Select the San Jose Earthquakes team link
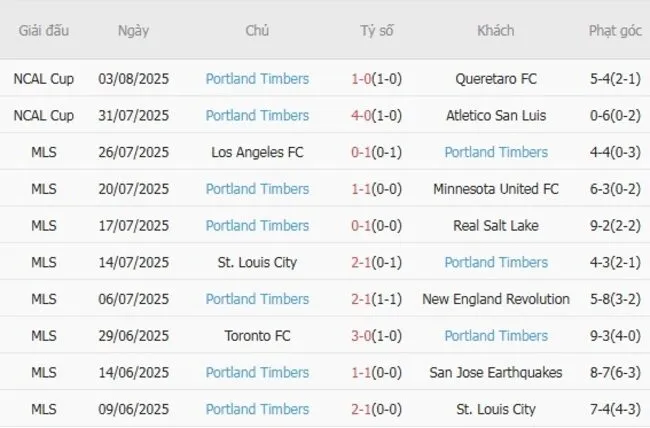The width and height of the screenshot is (650, 428). pos(496,372)
